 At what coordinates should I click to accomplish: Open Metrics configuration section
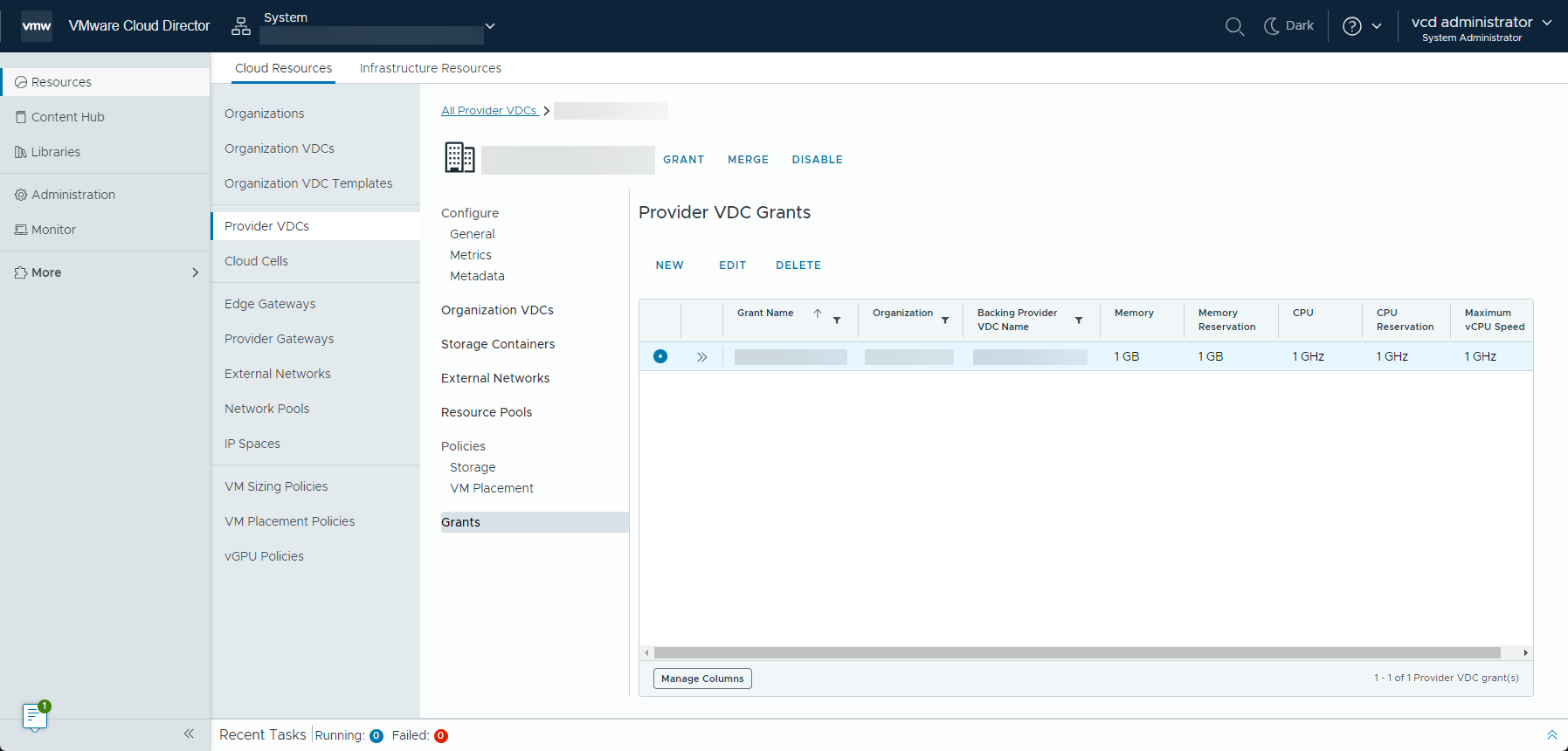click(471, 255)
